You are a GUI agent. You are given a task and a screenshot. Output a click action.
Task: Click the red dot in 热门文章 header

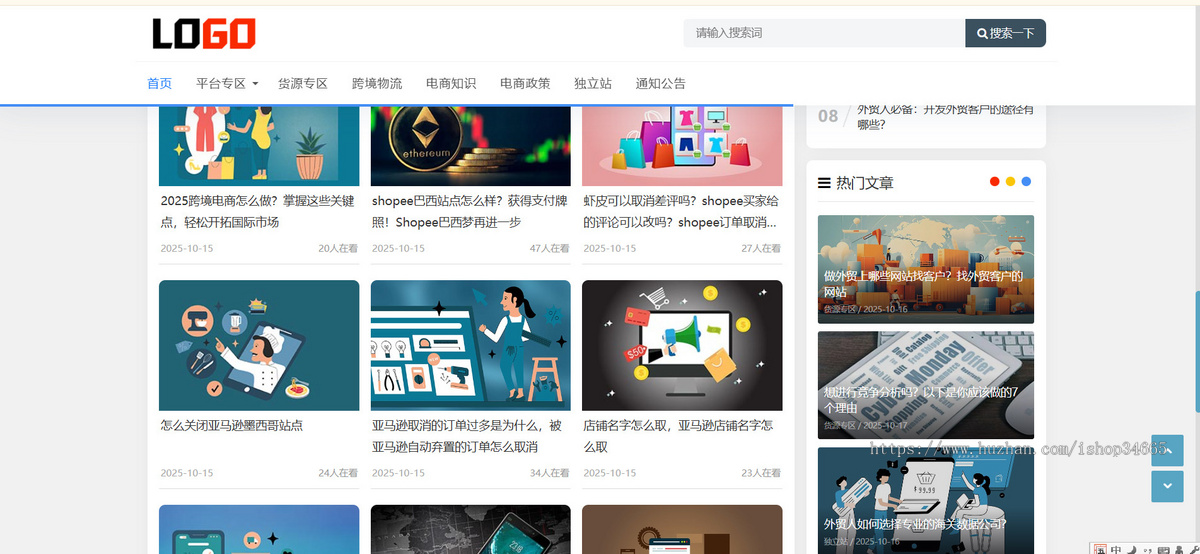(x=994, y=181)
